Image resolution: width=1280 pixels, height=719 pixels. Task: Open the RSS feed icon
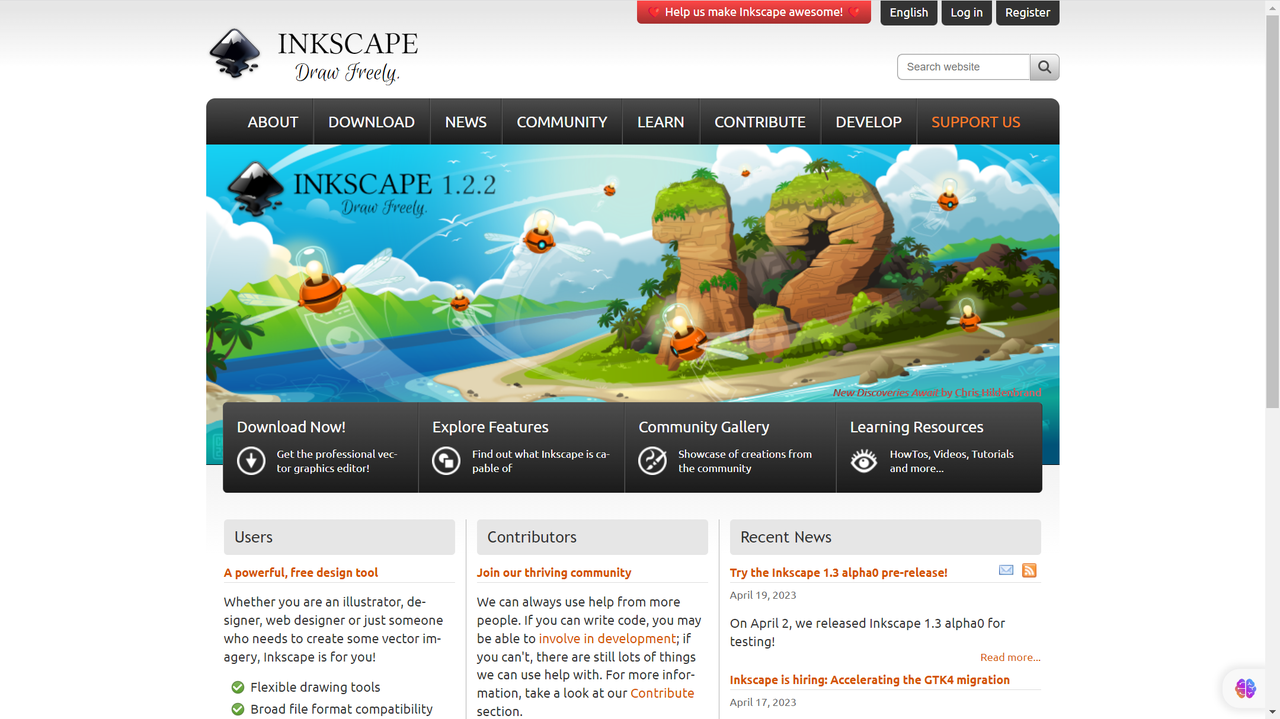(x=1029, y=570)
